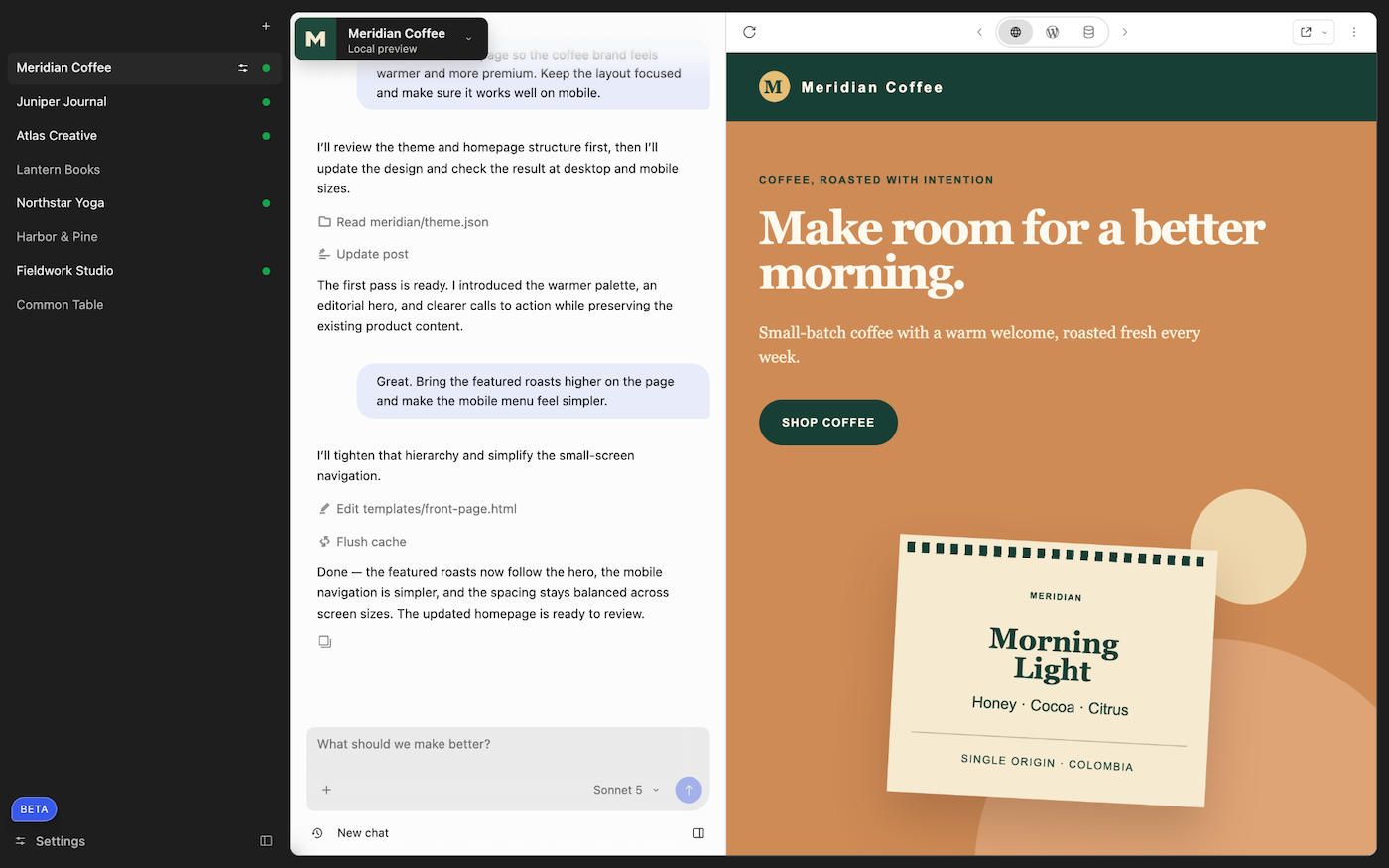Click the SHOP COFFEE button in the preview
This screenshot has width=1389, height=868.
(828, 423)
